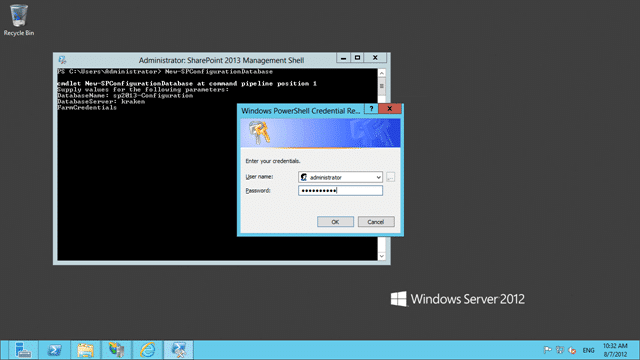Click the muted volume tray icon
640x360 pixels.
(x=572, y=350)
